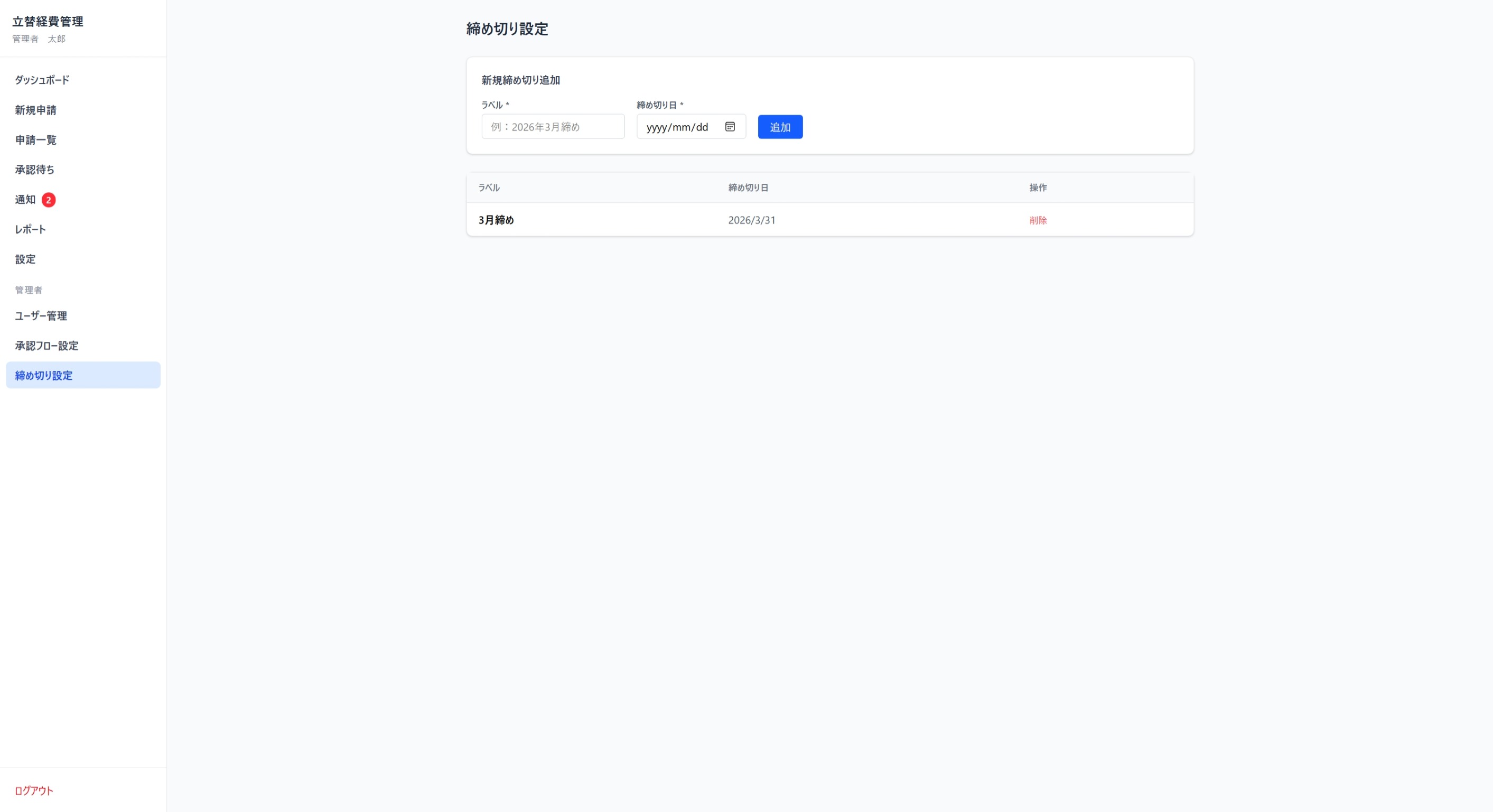The image size is (1493, 812).
Task: Select レポート menu item
Action: (30, 229)
